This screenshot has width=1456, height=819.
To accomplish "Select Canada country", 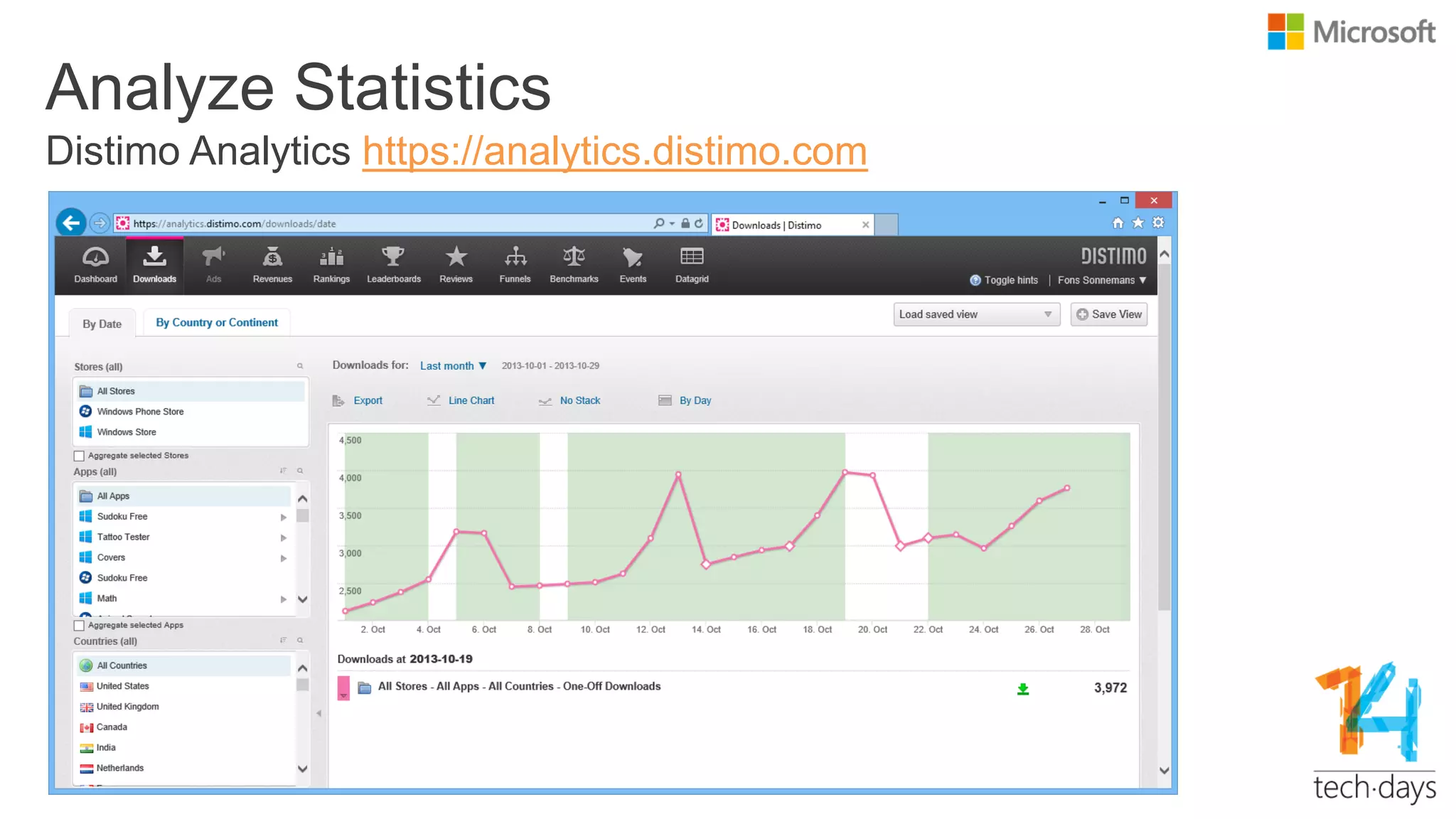I will tap(183, 727).
